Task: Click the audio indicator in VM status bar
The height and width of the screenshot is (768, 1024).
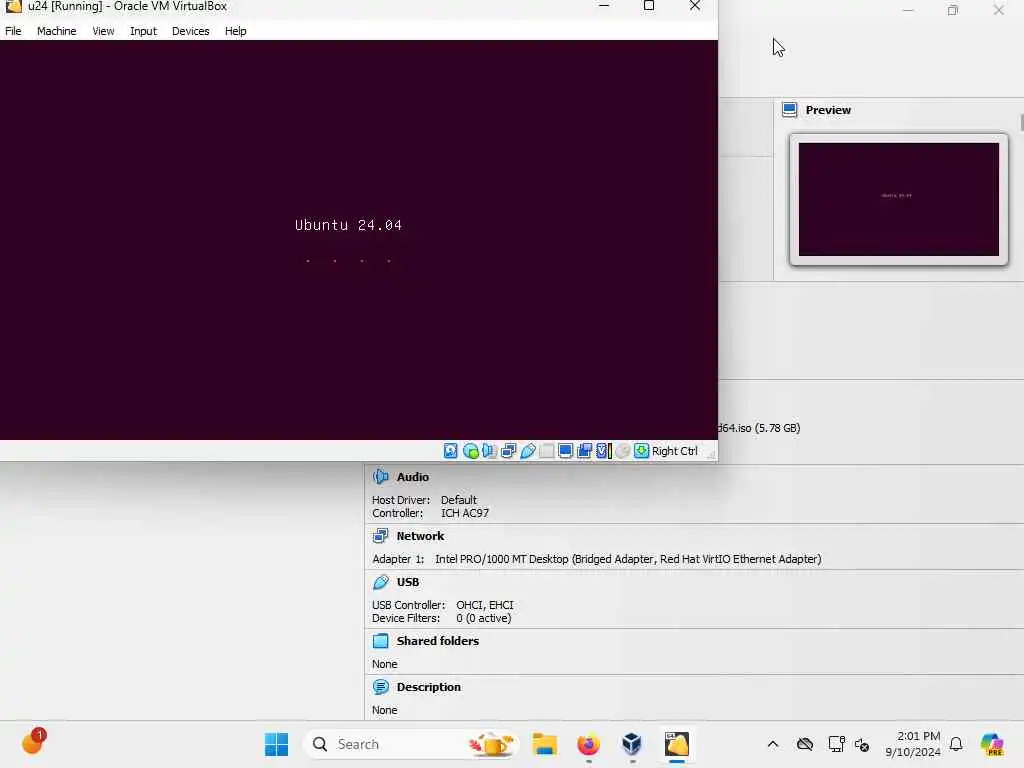Action: [x=489, y=451]
